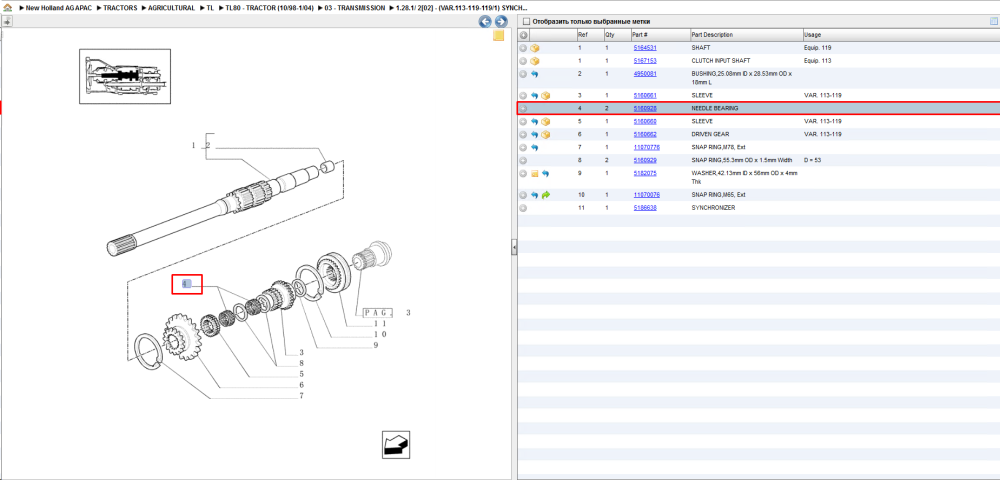Screen dimensions: 1000x480
Task: Open part number link 5186638
Action: pyautogui.click(x=645, y=208)
